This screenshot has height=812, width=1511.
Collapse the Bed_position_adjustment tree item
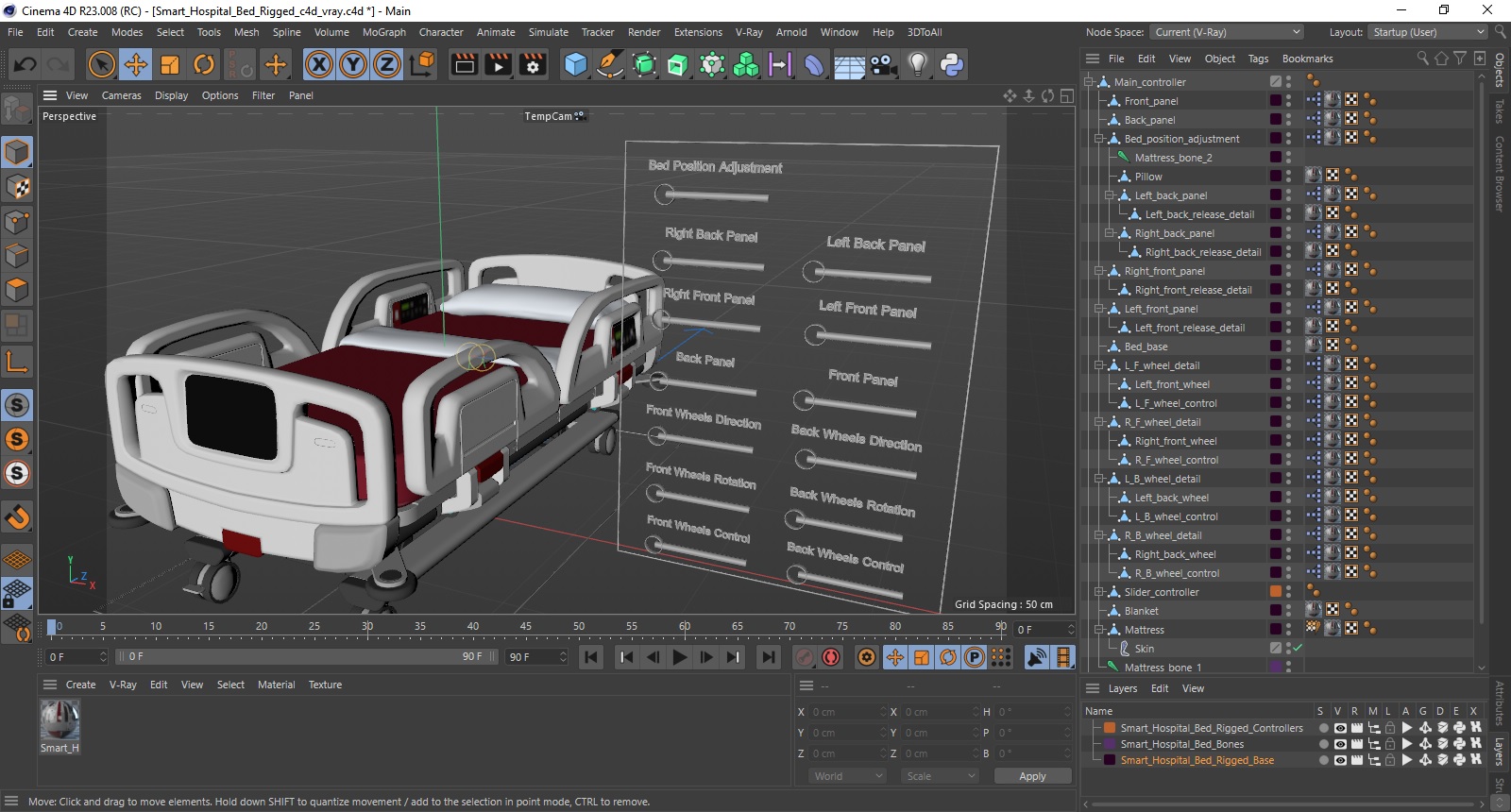1099,139
